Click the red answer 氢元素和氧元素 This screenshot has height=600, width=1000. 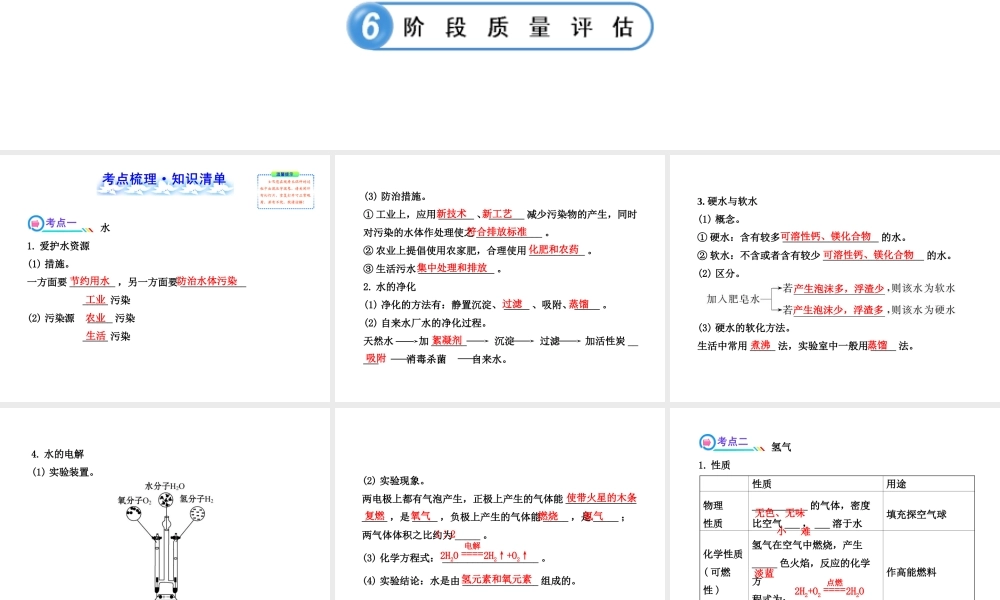[x=497, y=580]
